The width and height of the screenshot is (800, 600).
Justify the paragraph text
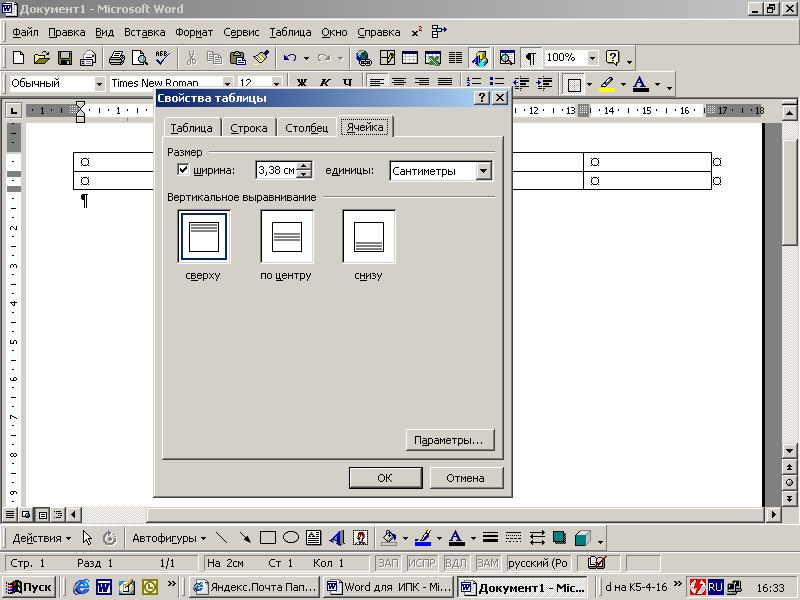(445, 83)
